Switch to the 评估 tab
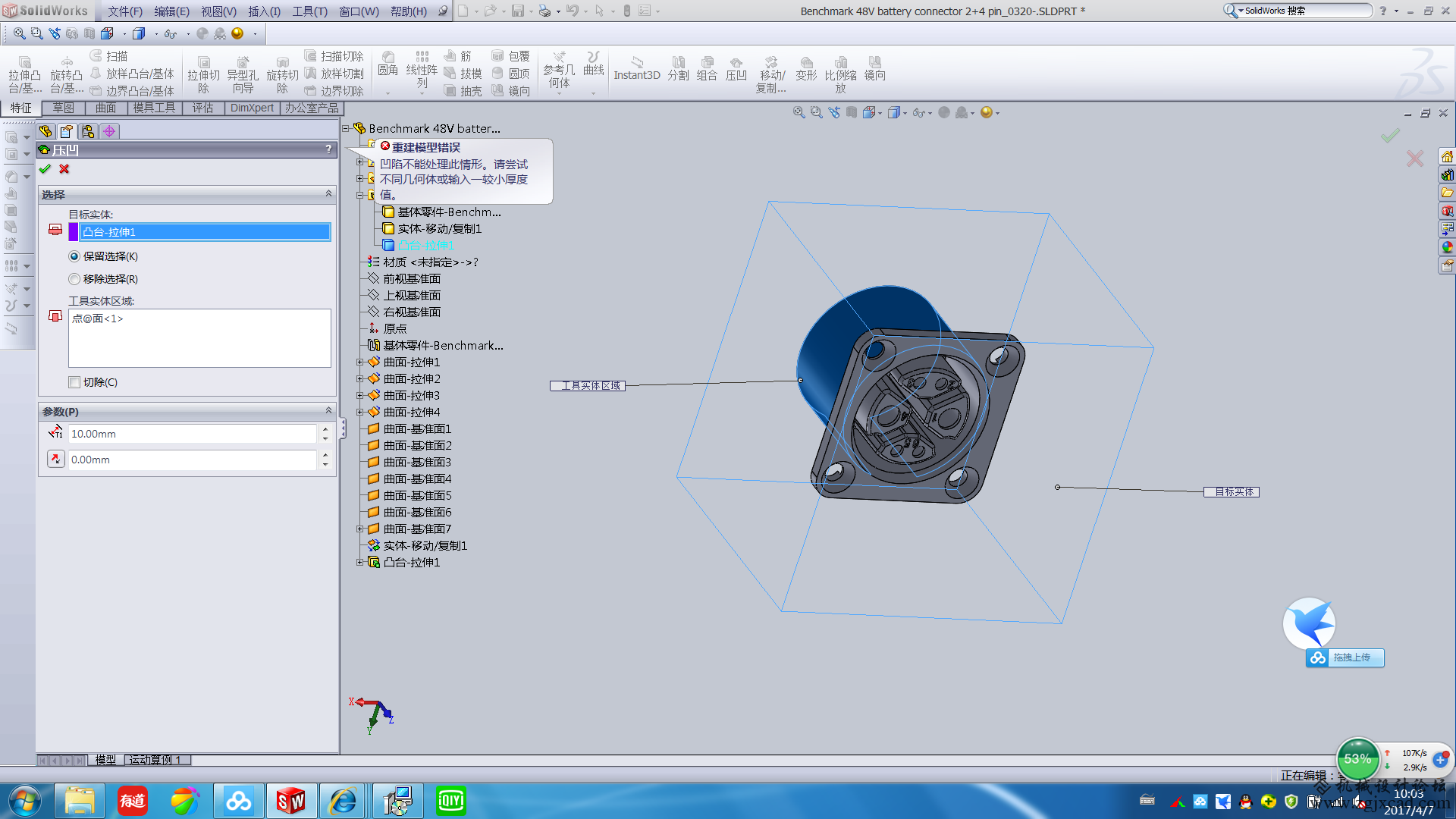 (202, 108)
